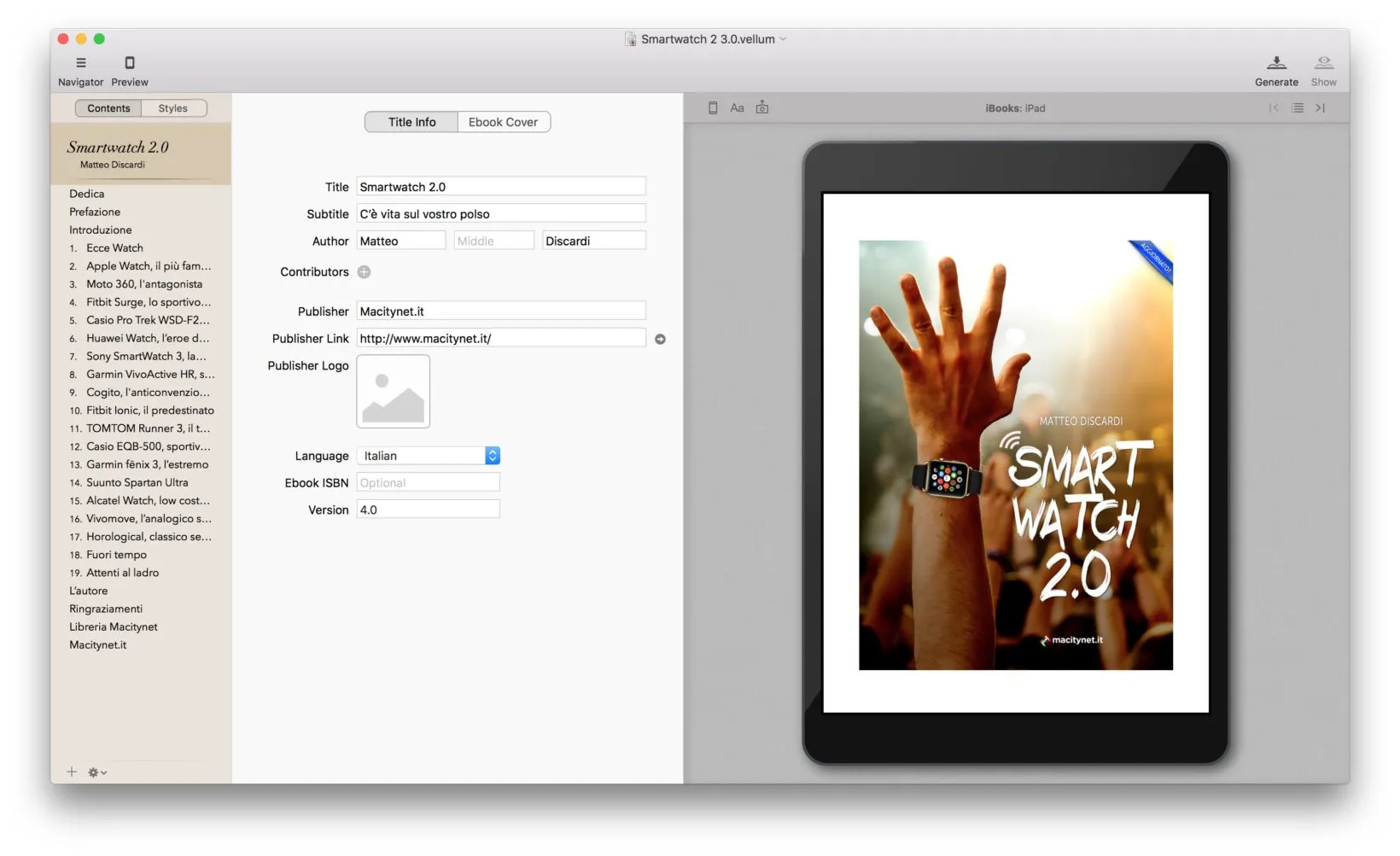Open the preview table of contents icon
Screen dimensions: 1400x856
pyautogui.click(x=1298, y=108)
